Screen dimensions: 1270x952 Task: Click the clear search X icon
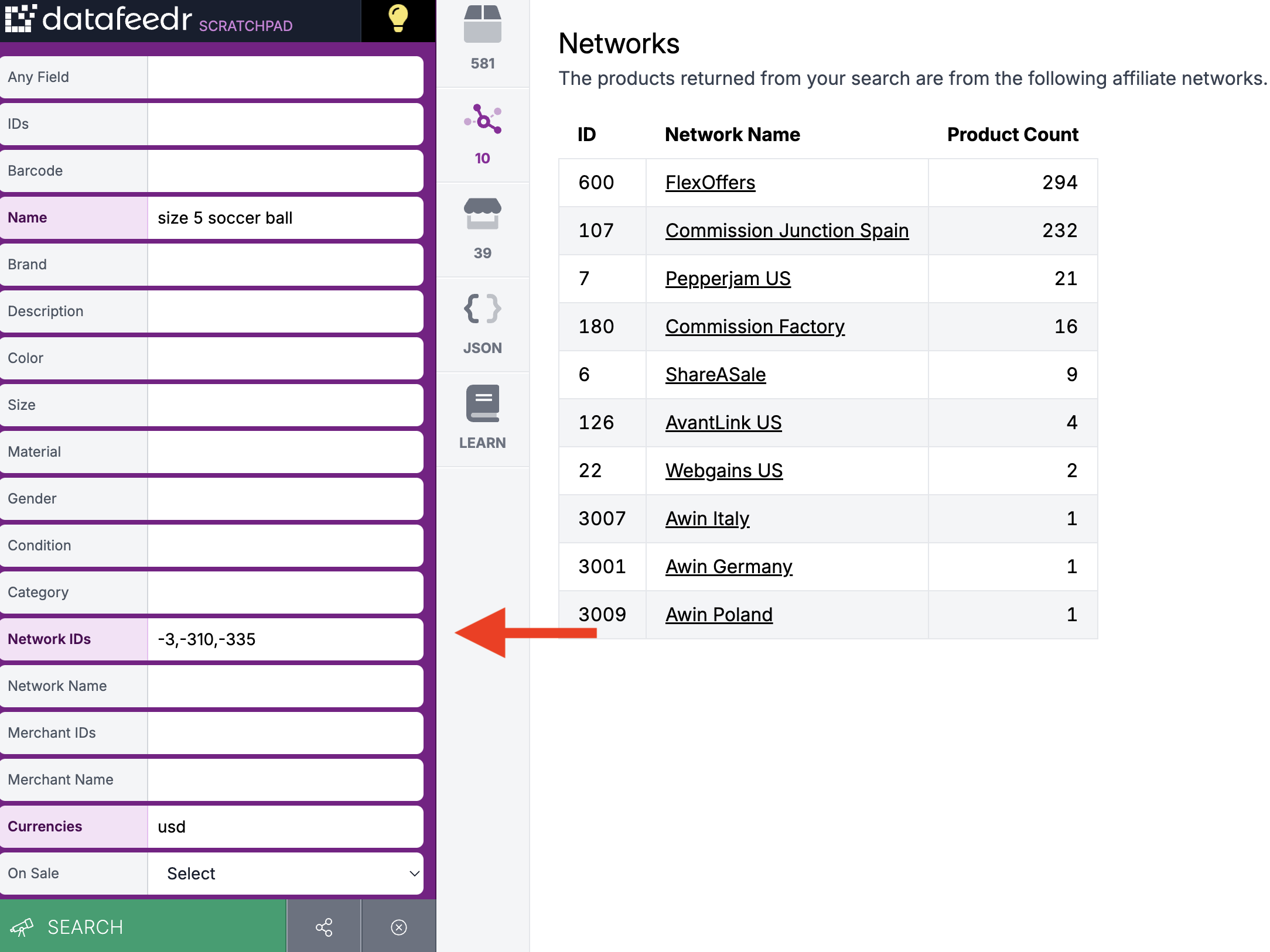tap(399, 927)
